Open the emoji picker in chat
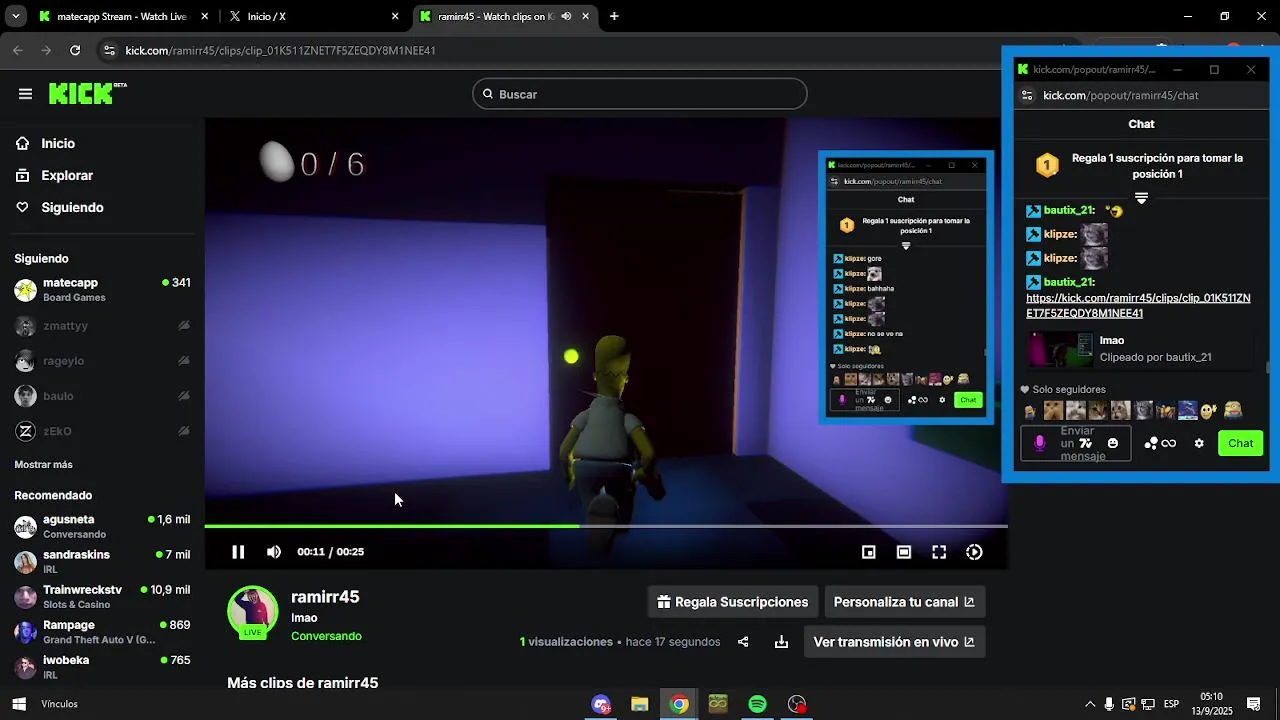This screenshot has width=1280, height=720. [1113, 443]
